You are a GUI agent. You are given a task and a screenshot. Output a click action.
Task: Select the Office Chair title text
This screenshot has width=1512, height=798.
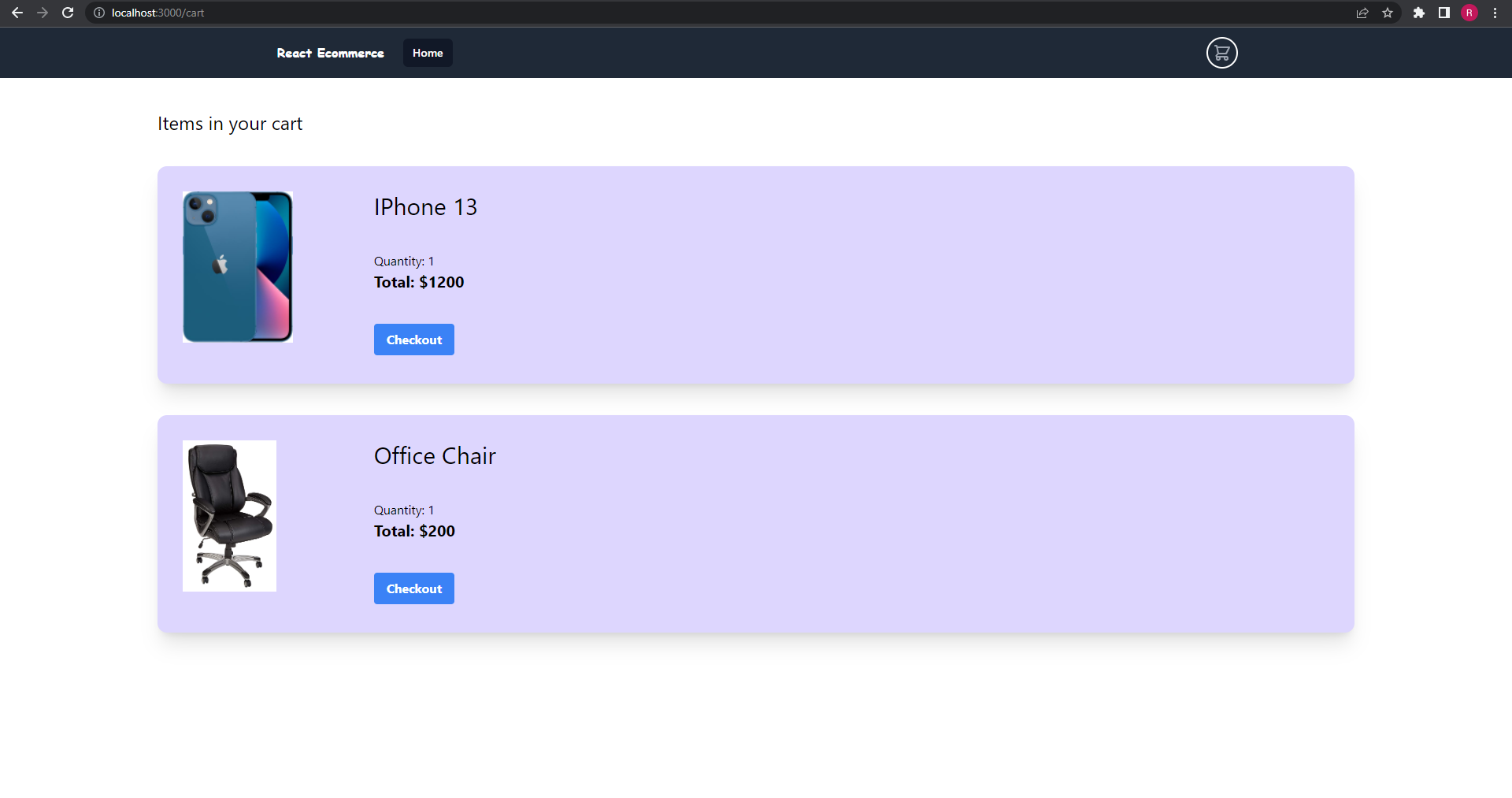435,456
